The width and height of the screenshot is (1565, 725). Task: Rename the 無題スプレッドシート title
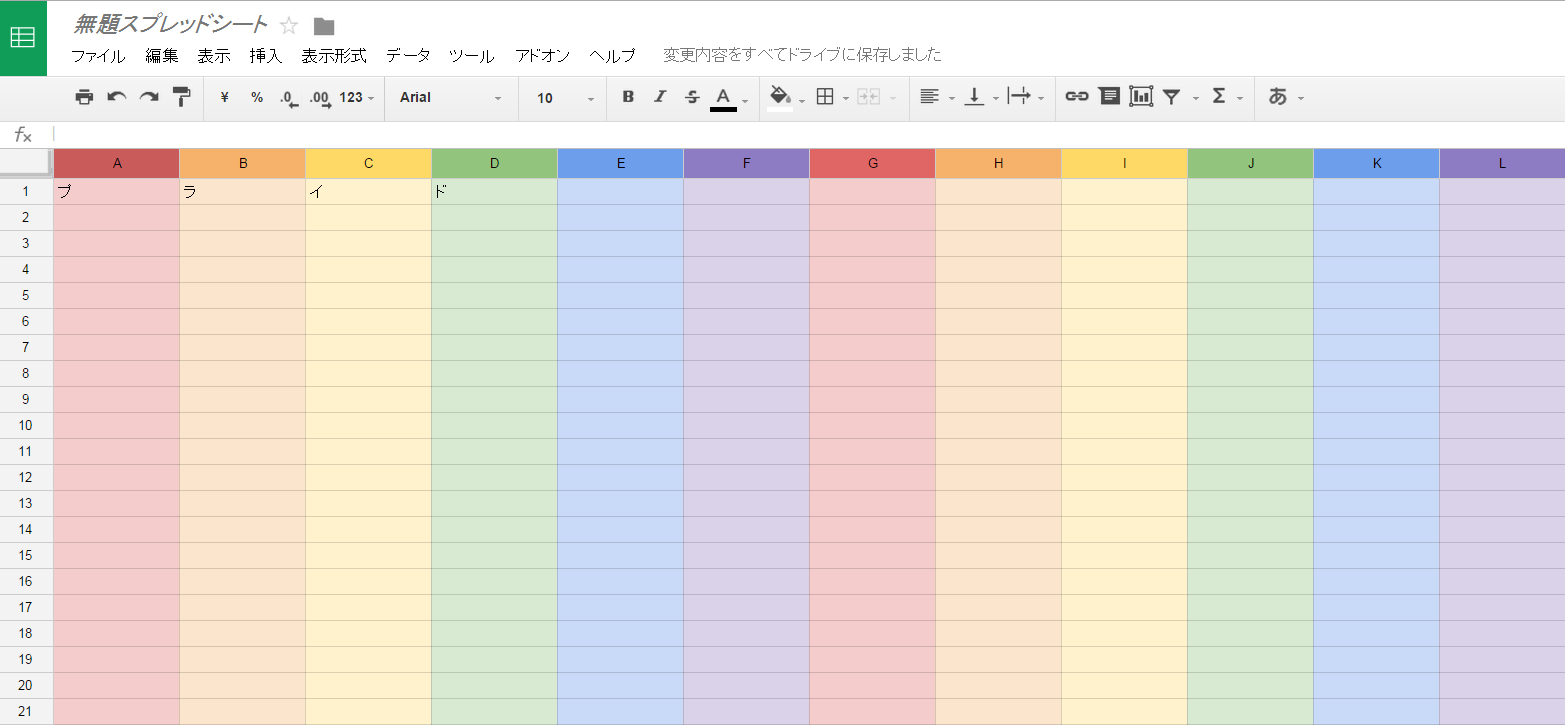click(x=171, y=25)
